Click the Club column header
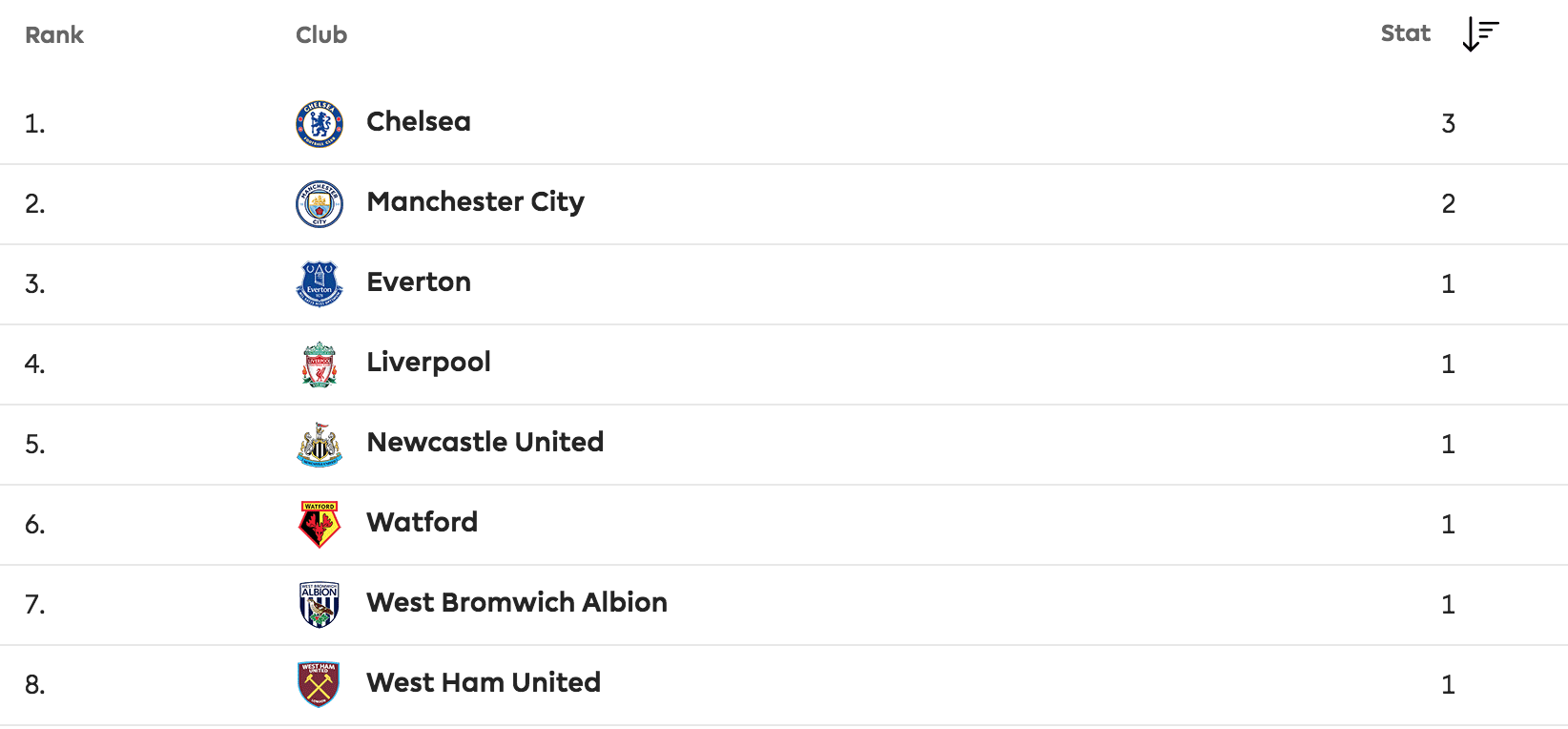This screenshot has height=729, width=1568. [x=321, y=35]
